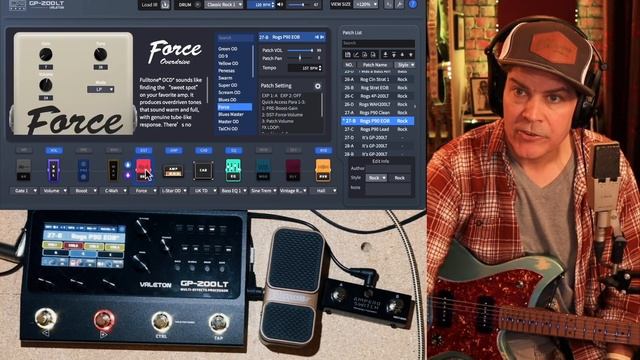Open the Patch Setting gear icon
The height and width of the screenshot is (360, 640).
(x=318, y=86)
